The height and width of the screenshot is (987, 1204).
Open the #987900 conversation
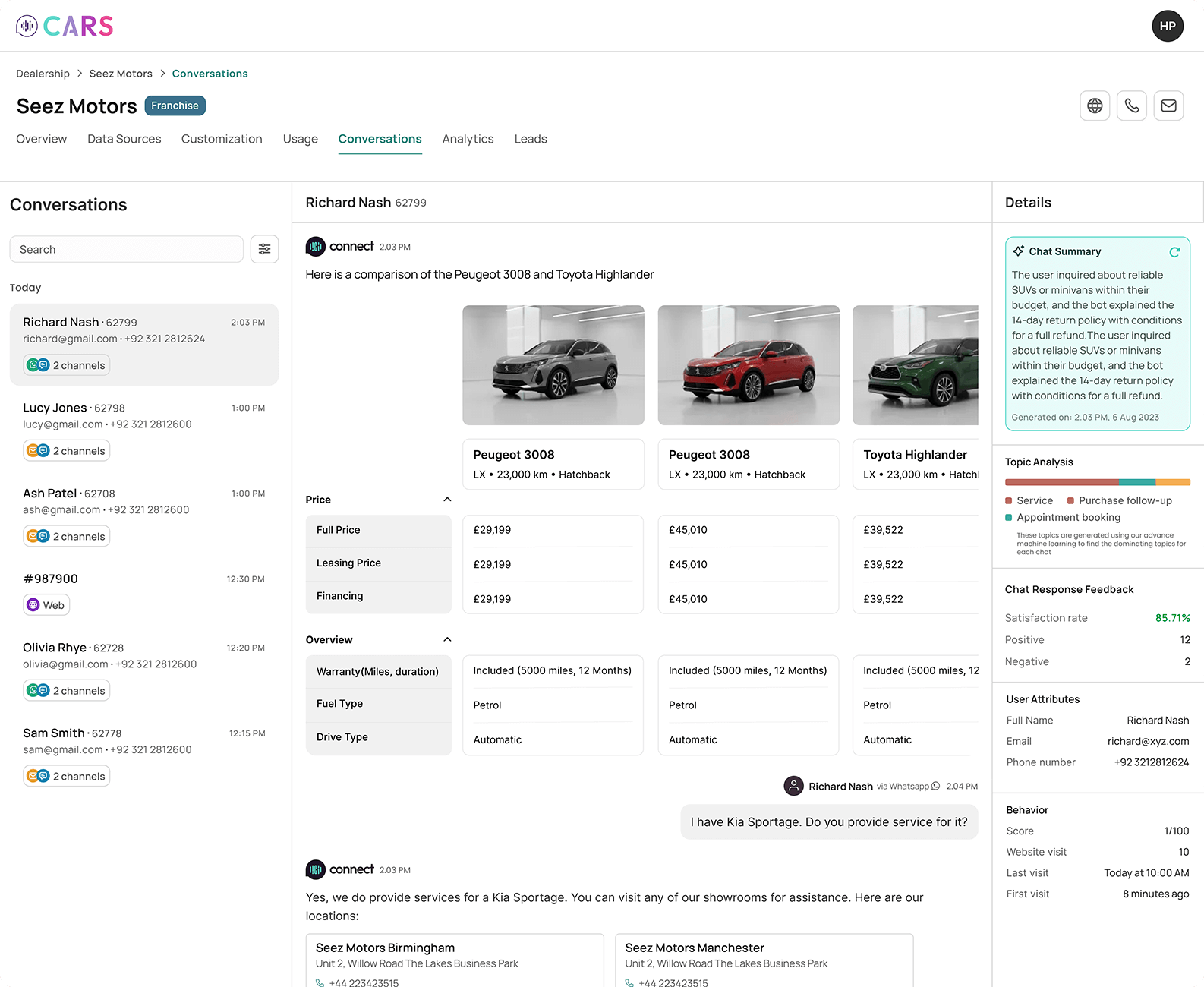pos(144,593)
